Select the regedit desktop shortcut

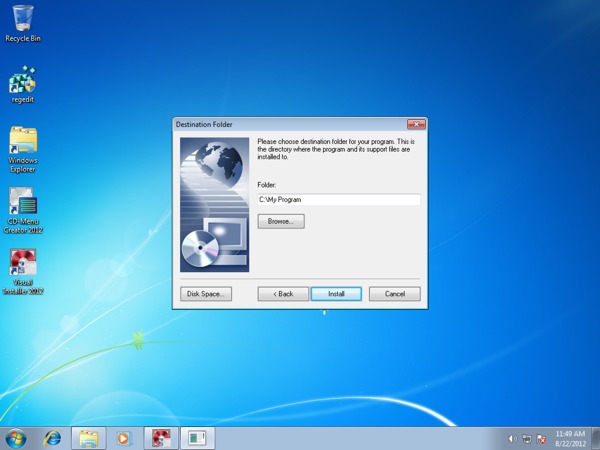pos(23,84)
